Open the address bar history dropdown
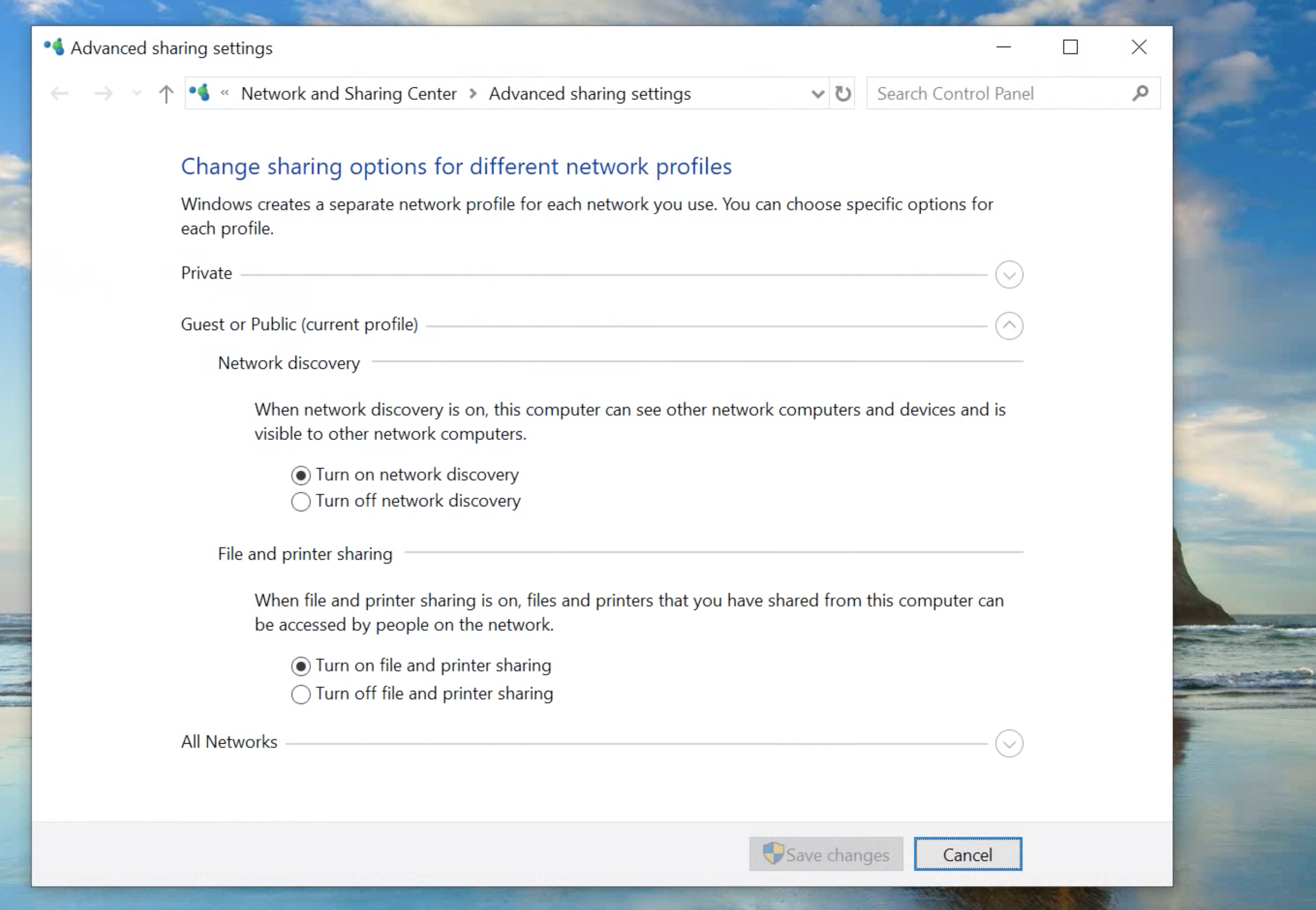Viewport: 1316px width, 910px height. tap(818, 94)
